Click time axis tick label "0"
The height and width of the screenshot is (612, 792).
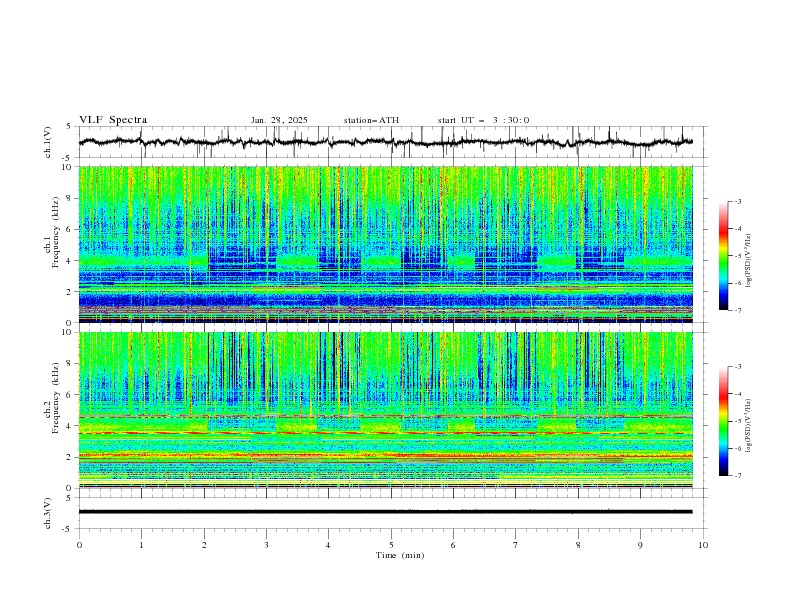pos(79,545)
